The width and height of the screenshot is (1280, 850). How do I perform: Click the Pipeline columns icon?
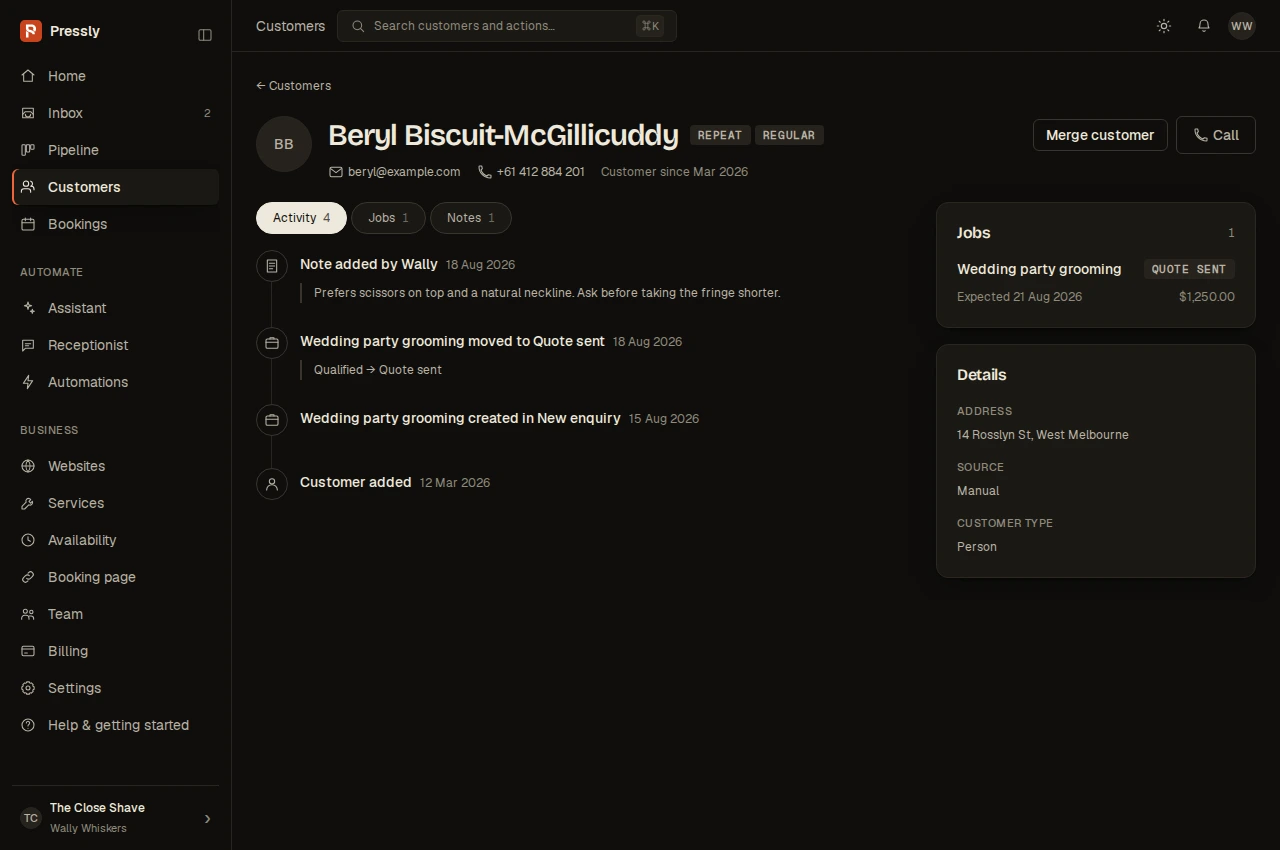click(x=28, y=150)
